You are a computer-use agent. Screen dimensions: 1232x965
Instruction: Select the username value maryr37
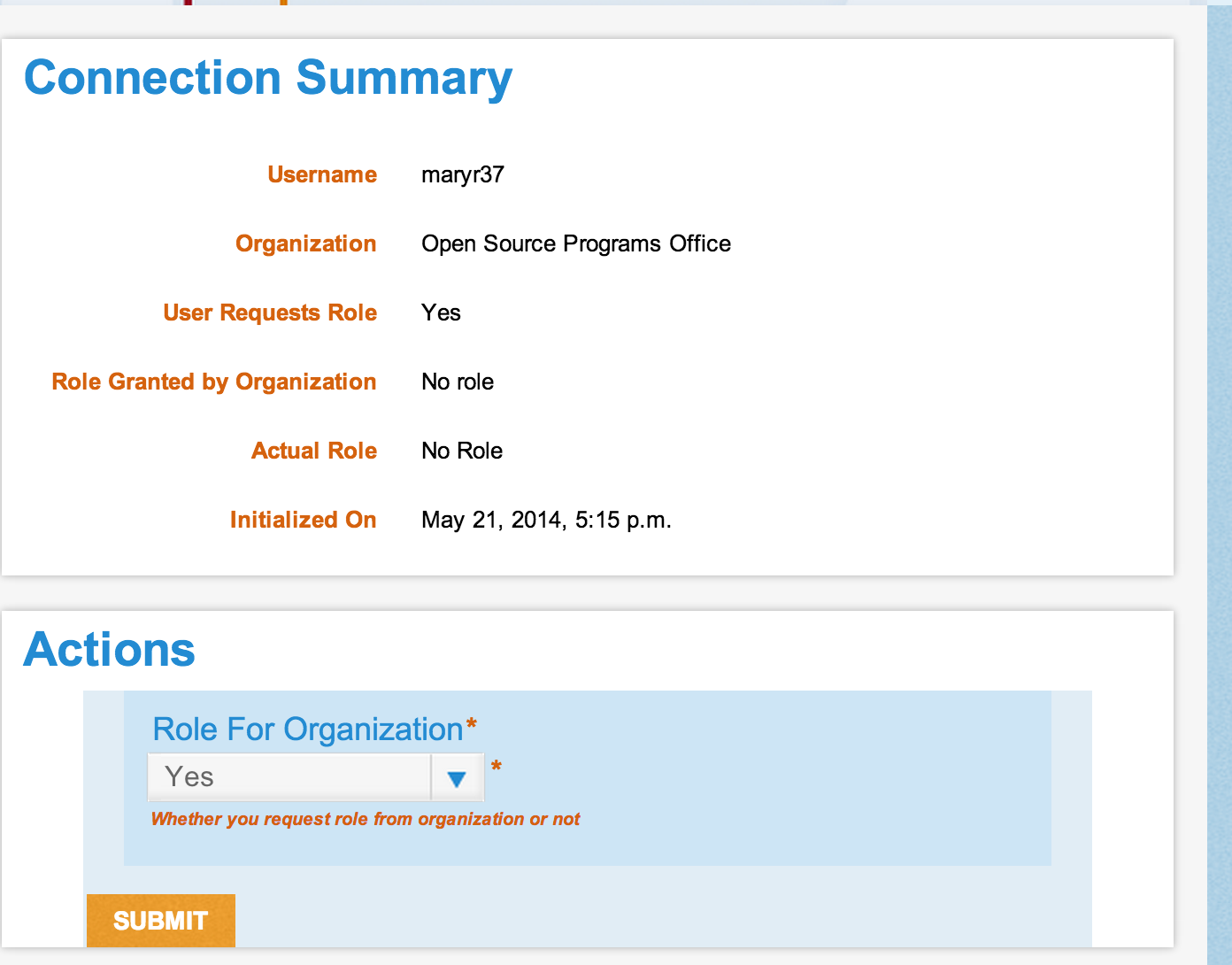click(x=463, y=174)
